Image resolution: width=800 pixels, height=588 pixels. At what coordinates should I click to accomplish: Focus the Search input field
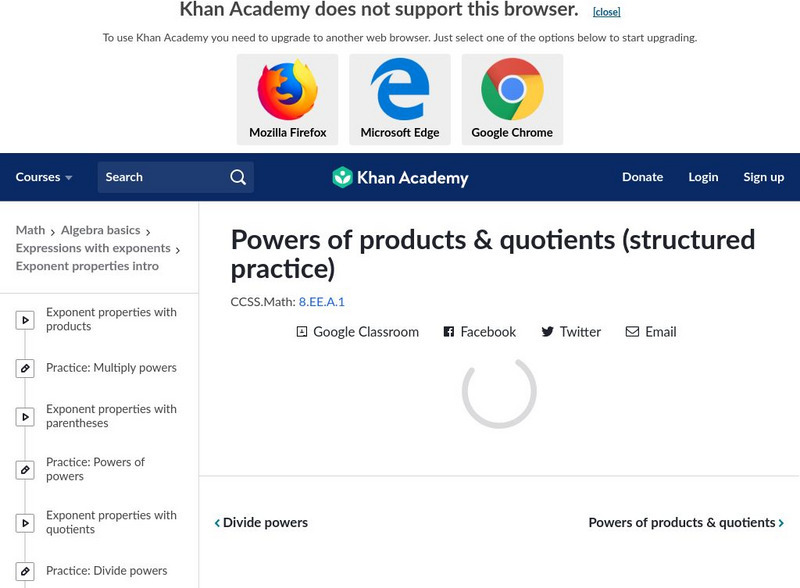160,177
